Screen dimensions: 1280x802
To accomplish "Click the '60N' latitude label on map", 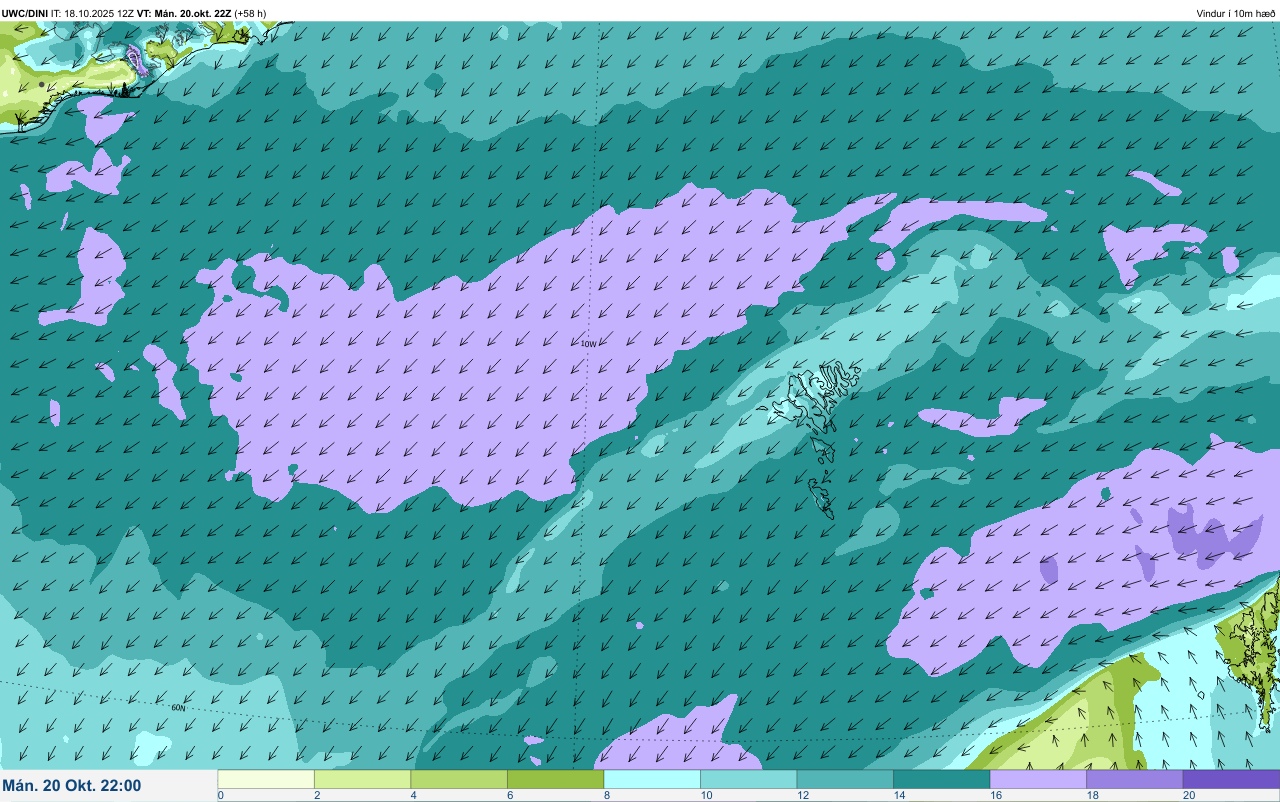I will pyautogui.click(x=178, y=708).
